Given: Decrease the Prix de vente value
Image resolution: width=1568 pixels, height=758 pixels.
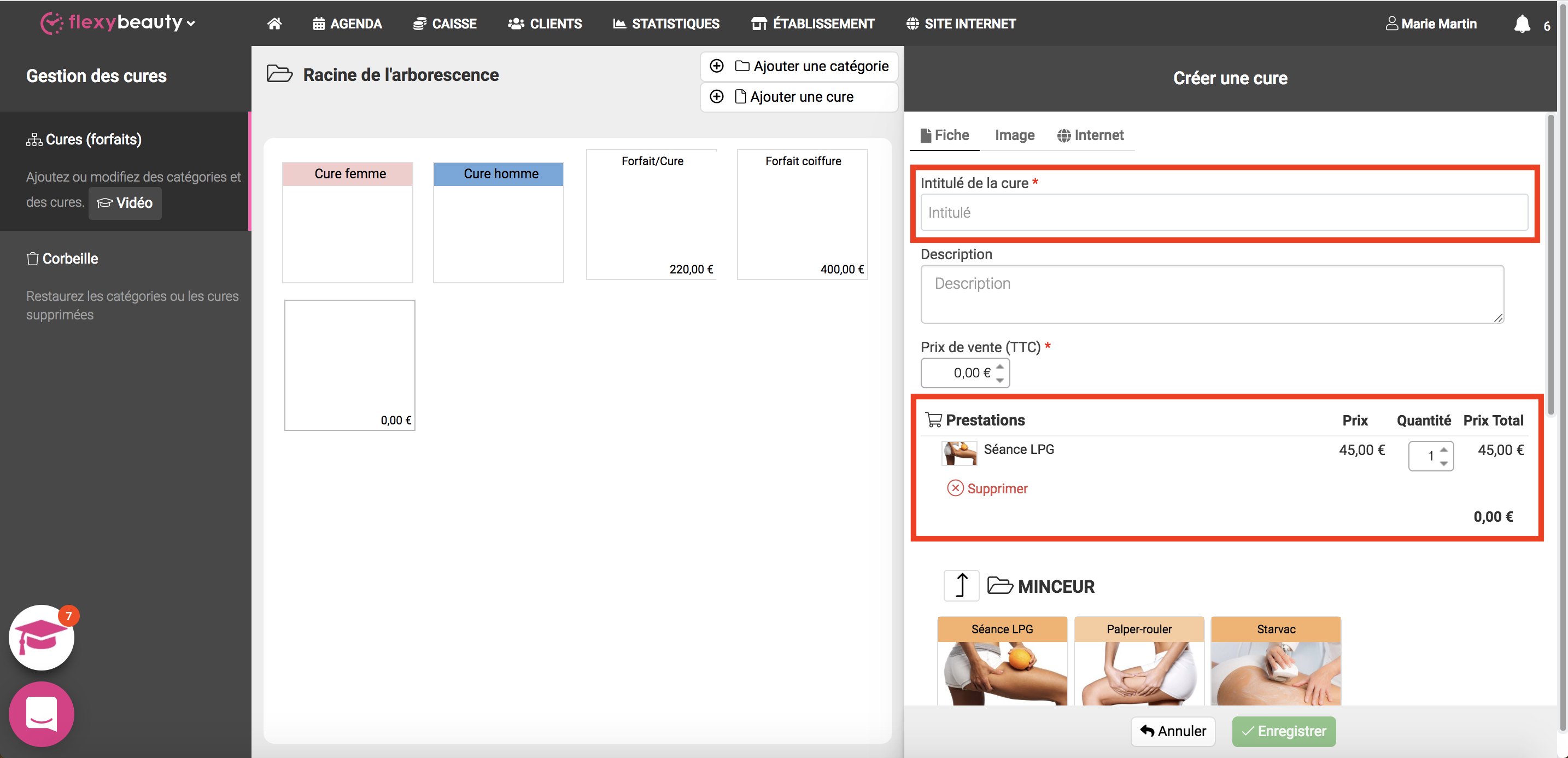Looking at the screenshot, I should (1000, 381).
